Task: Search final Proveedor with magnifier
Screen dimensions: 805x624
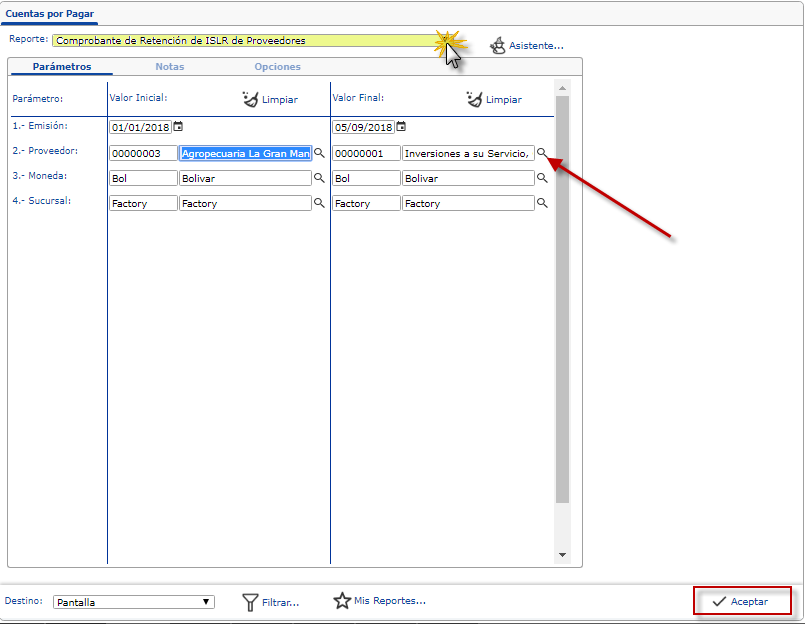Action: click(x=542, y=153)
